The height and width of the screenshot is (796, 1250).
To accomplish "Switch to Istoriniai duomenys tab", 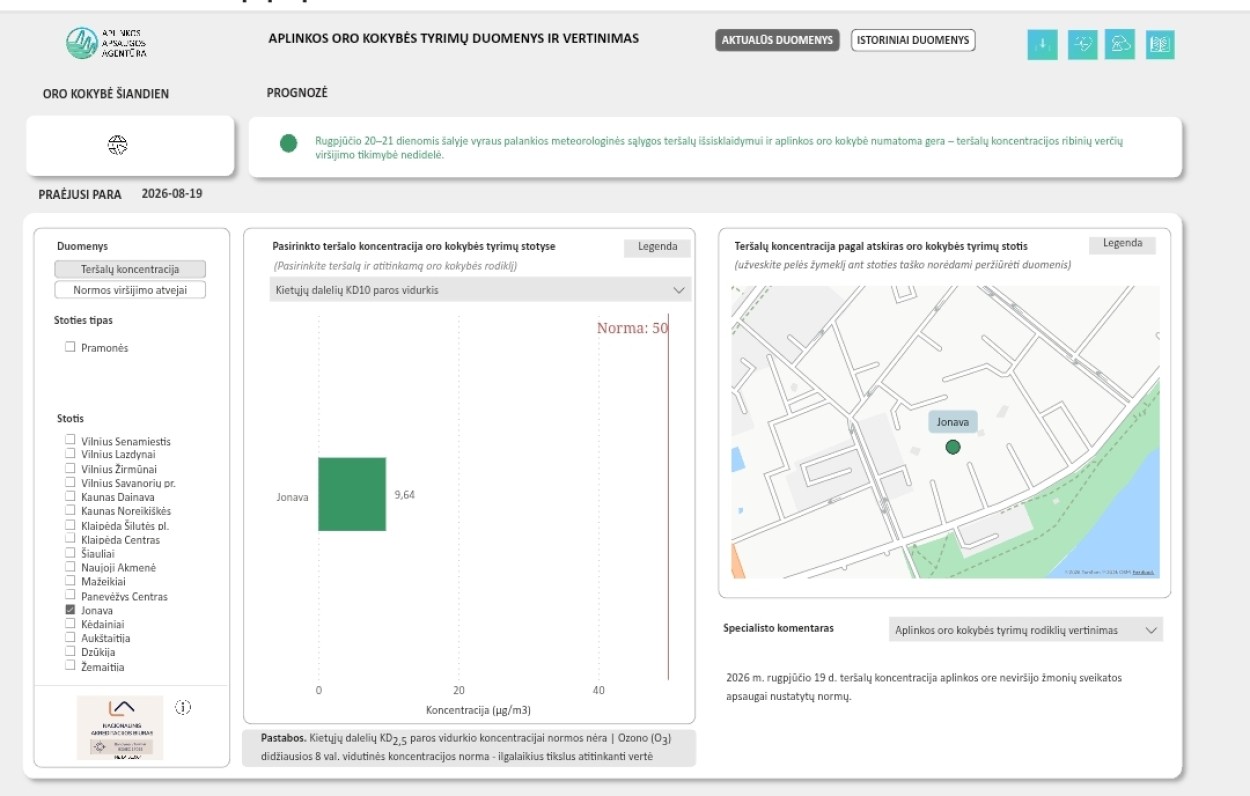I will pyautogui.click(x=913, y=40).
